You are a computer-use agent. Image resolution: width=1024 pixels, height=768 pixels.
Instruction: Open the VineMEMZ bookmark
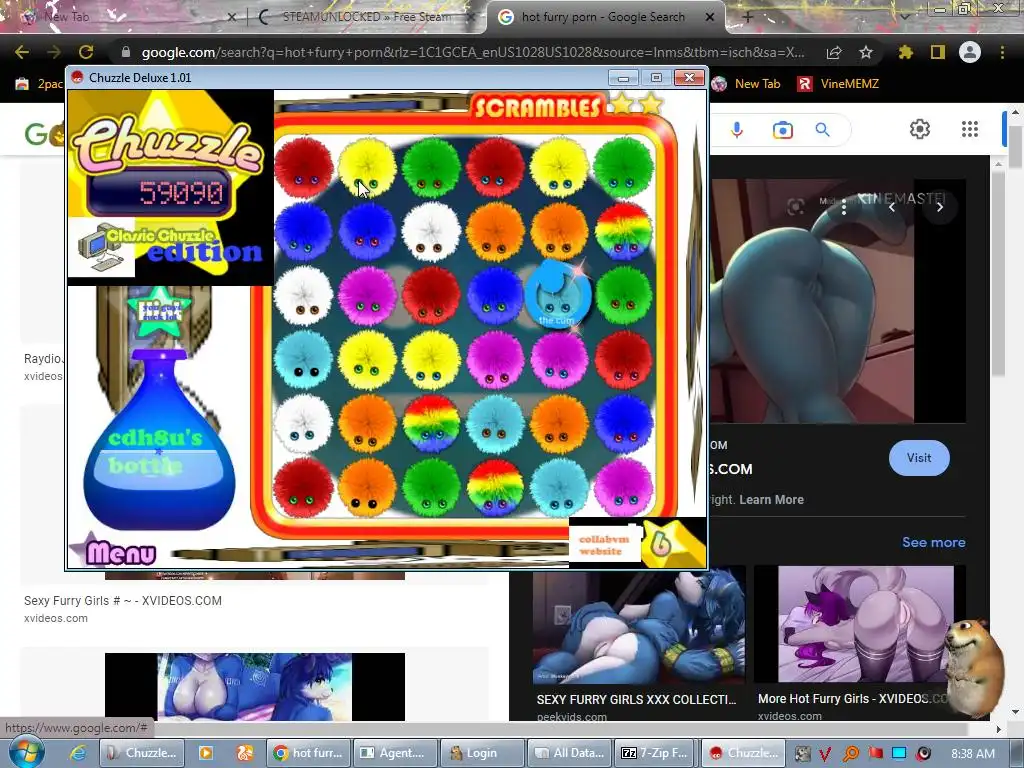point(838,84)
